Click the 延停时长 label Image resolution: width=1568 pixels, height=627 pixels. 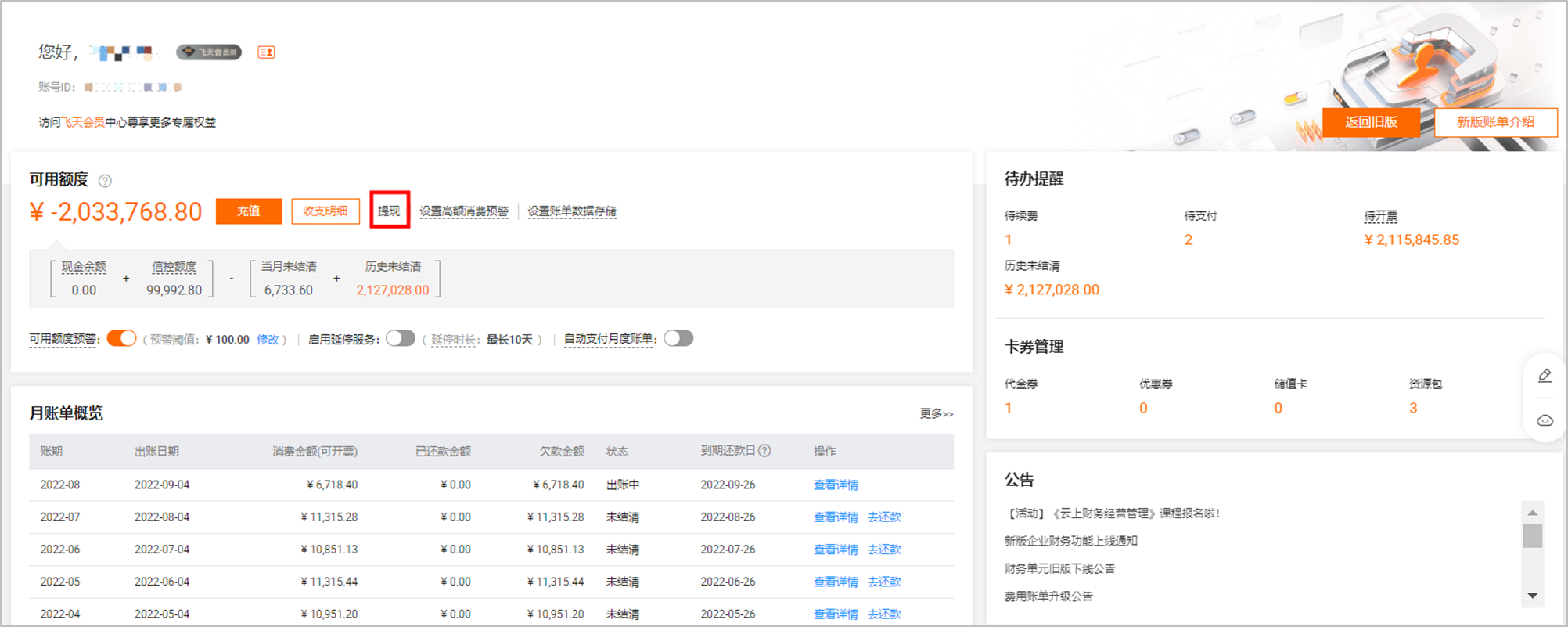[x=453, y=339]
